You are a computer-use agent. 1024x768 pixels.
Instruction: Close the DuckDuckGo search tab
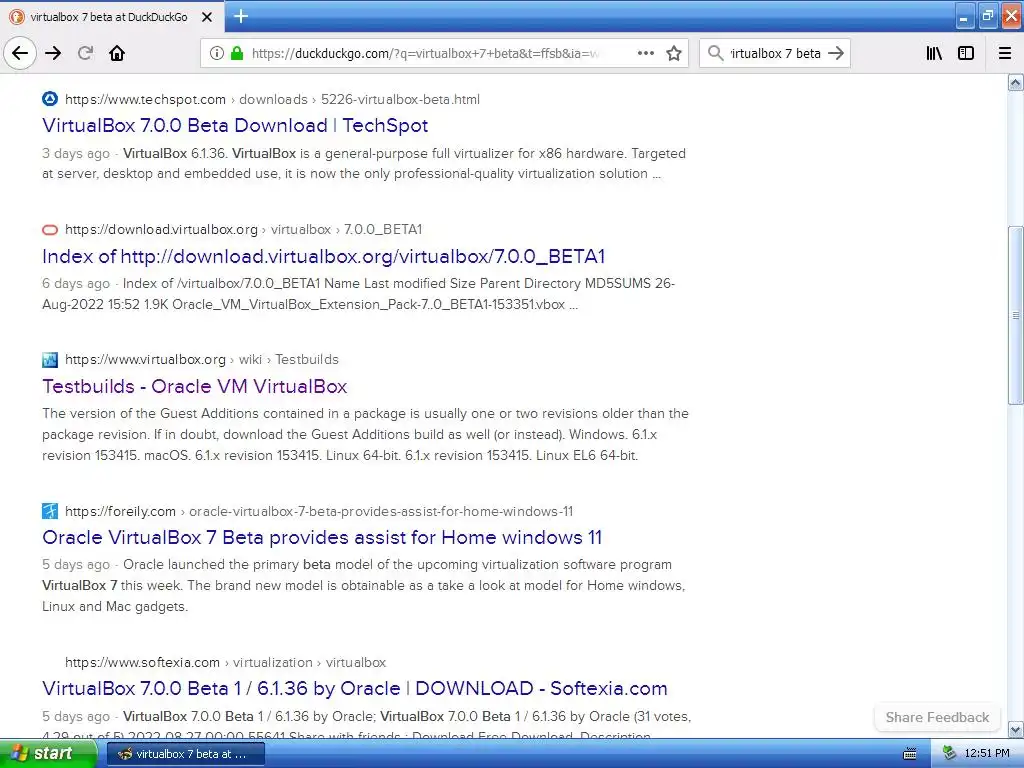206,17
